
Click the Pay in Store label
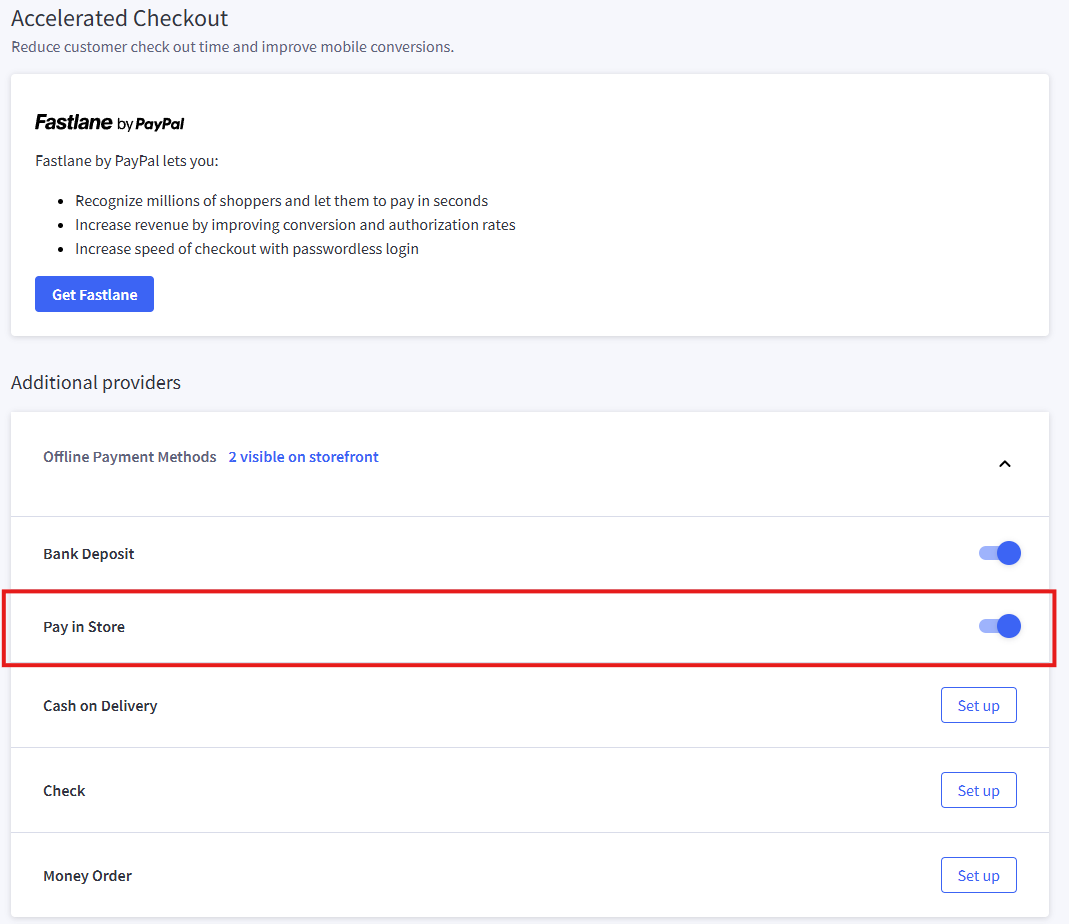(x=84, y=627)
